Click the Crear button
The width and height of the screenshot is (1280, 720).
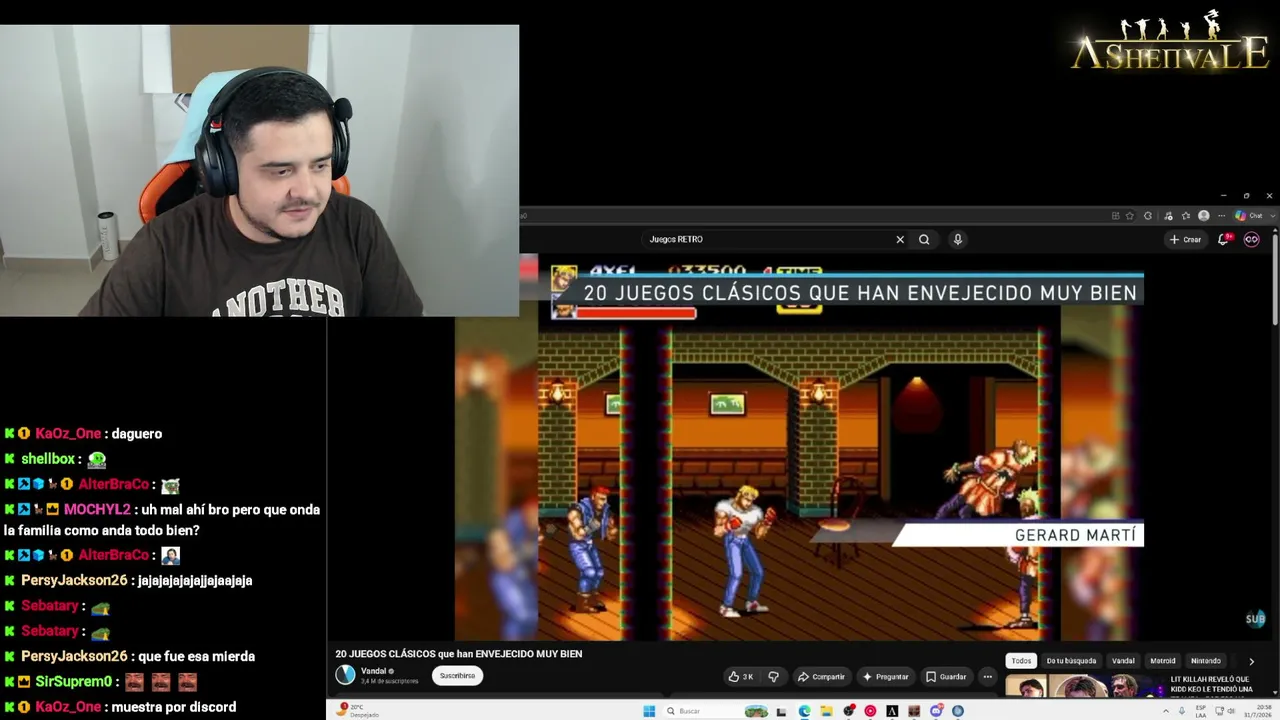[1185, 239]
